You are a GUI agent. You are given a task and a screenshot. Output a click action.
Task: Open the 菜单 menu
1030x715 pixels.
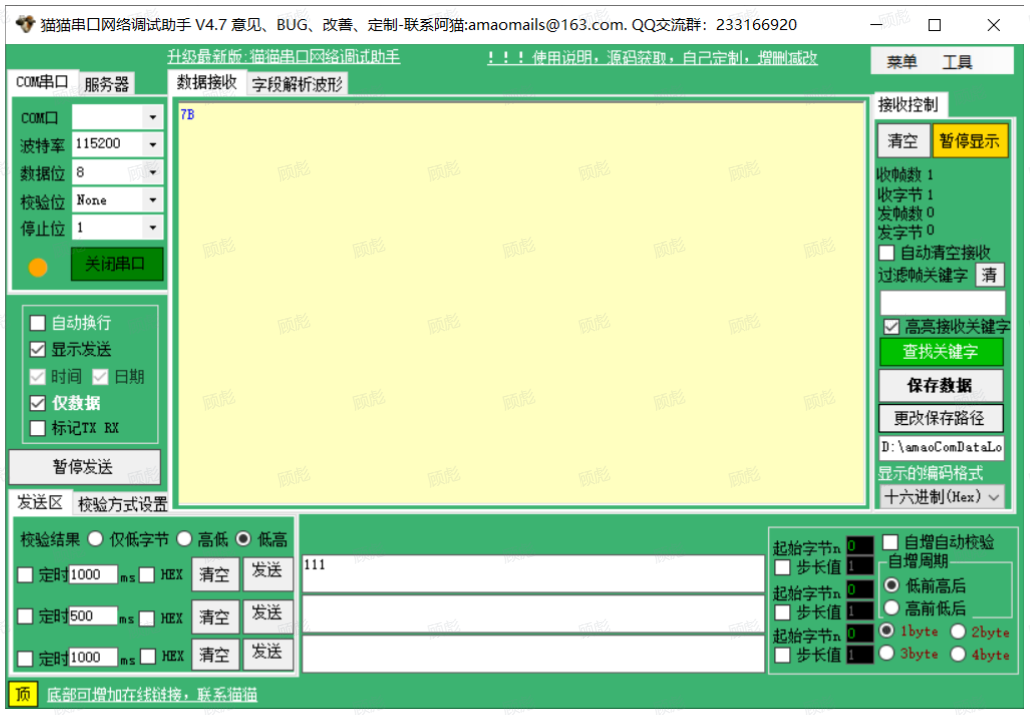point(901,62)
